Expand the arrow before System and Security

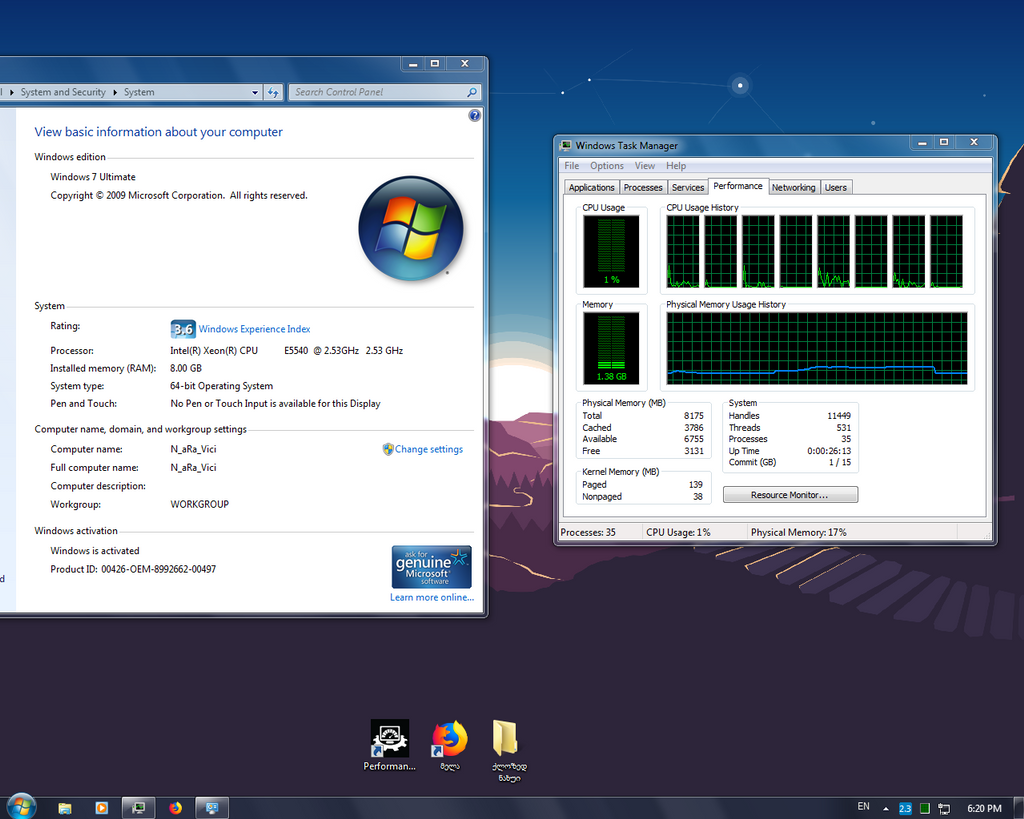pos(12,92)
